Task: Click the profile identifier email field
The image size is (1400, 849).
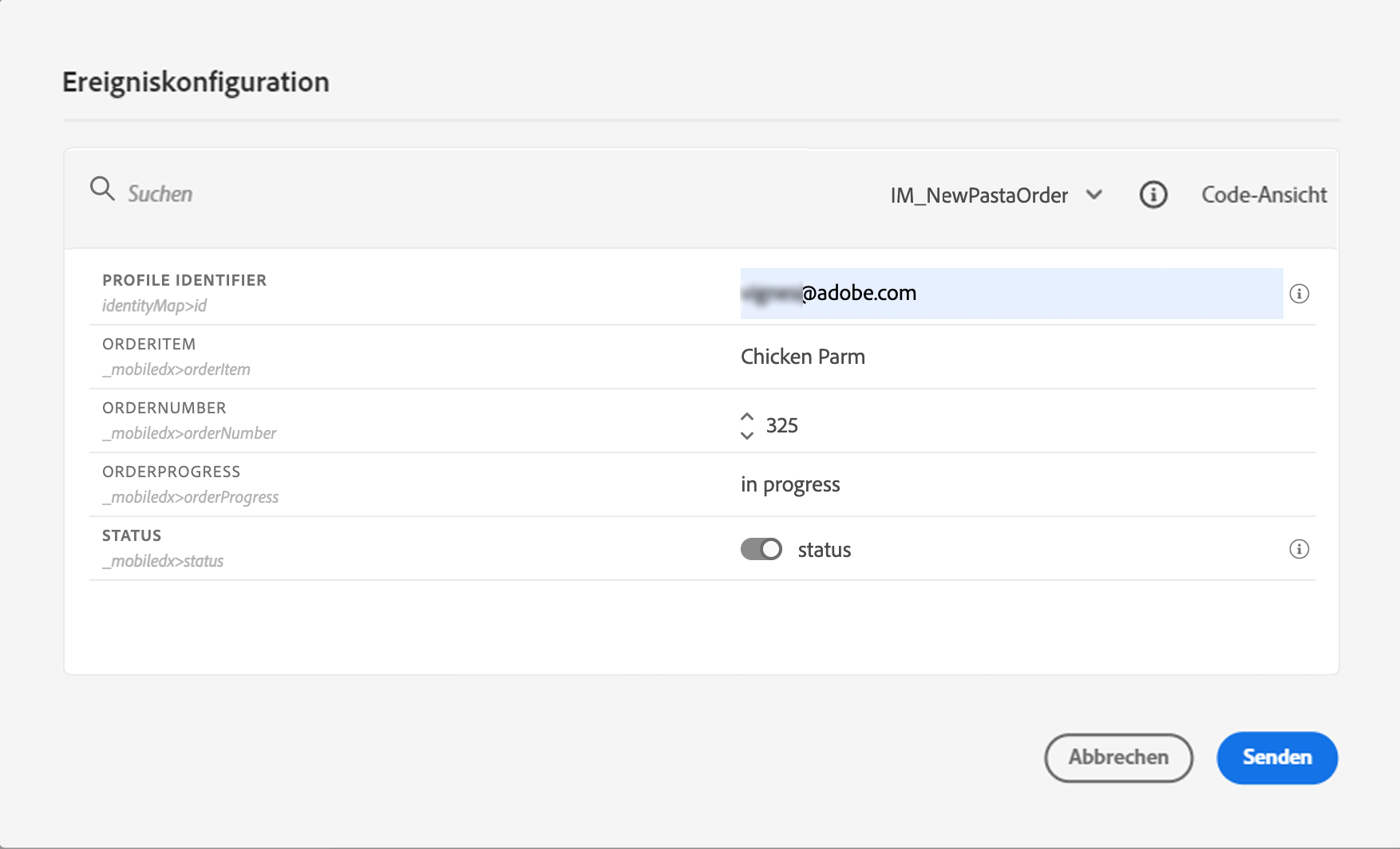Action: click(x=1010, y=294)
